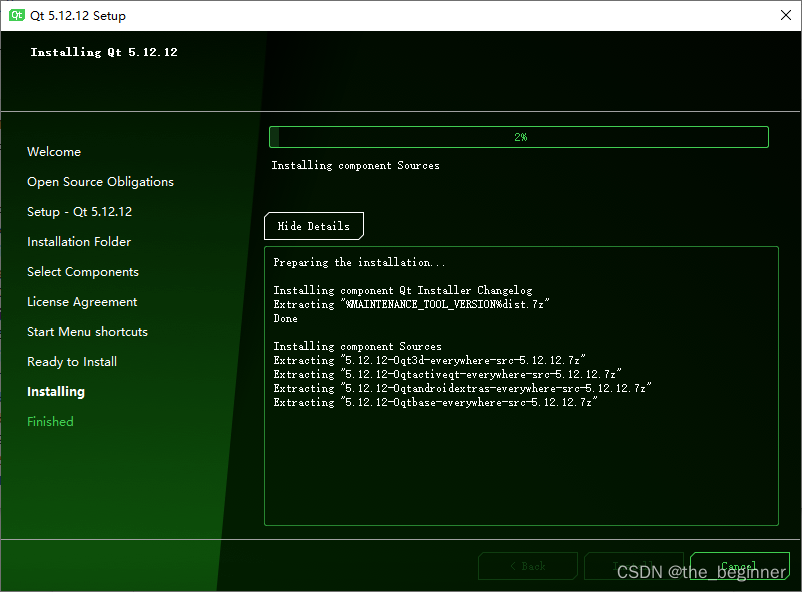Screen dimensions: 802x592
Task: Click the 'Done' log line
Action: pyautogui.click(x=285, y=318)
